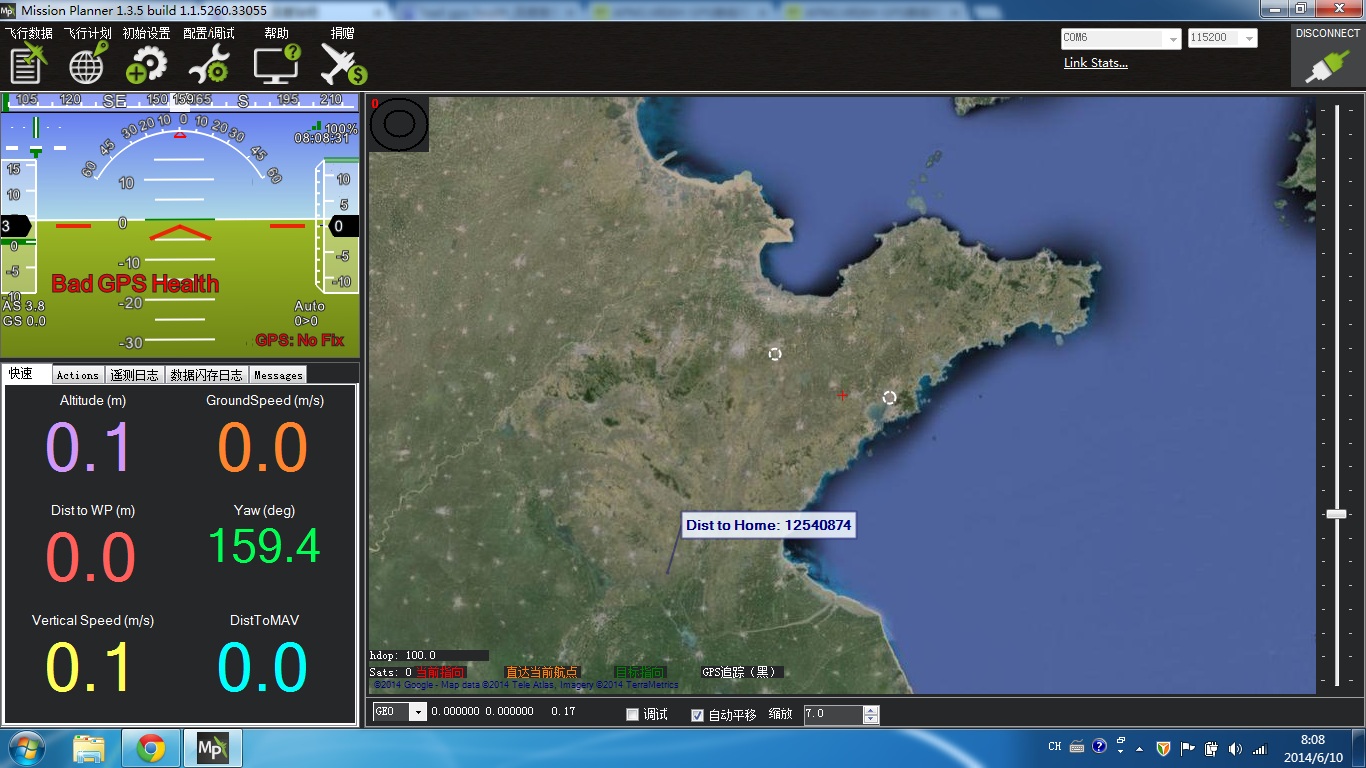The image size is (1366, 768).
Task: Select the 遥测日志 telemetry logs tab
Action: coord(134,375)
